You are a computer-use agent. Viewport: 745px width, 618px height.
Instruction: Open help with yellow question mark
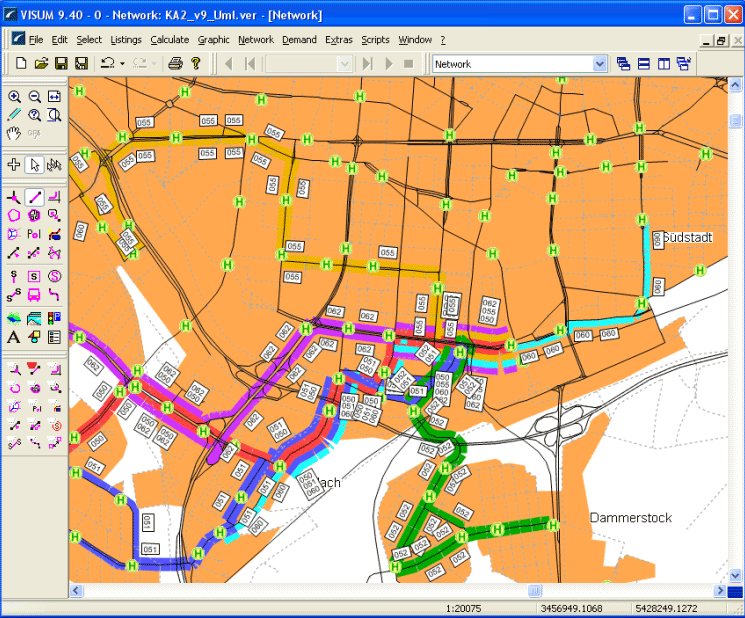pos(195,63)
